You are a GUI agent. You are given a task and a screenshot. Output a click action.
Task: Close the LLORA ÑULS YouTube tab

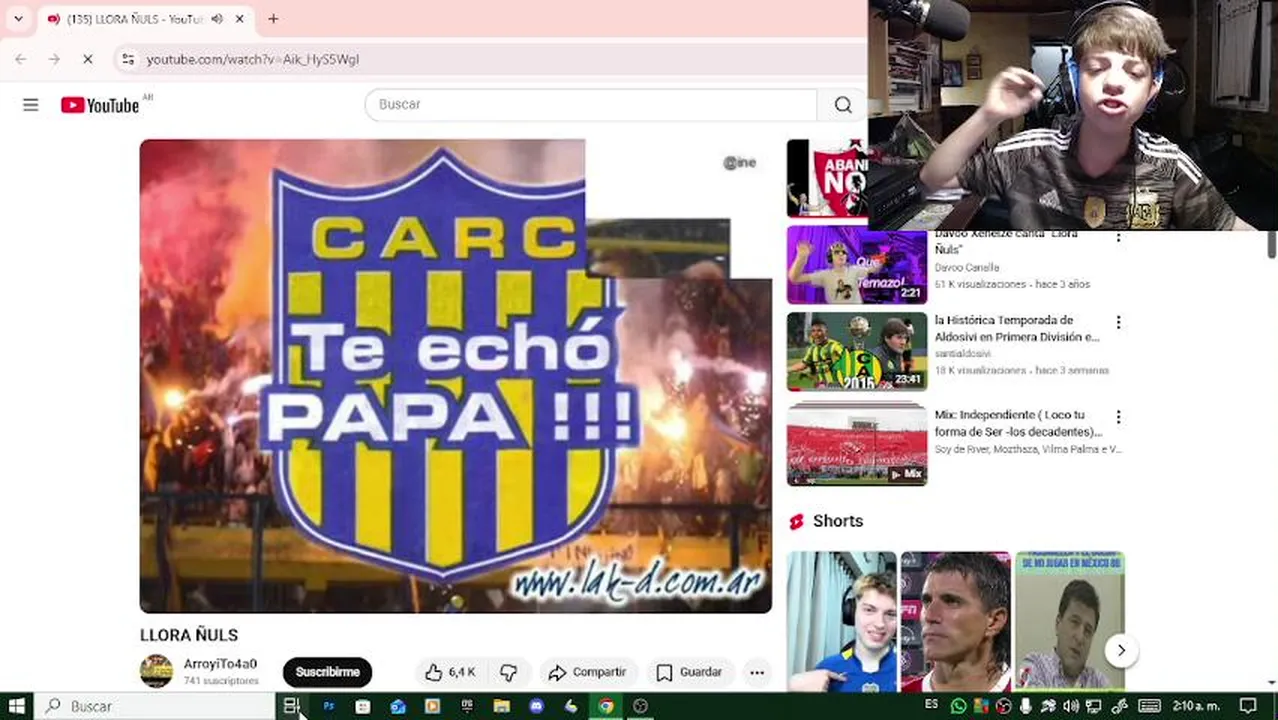click(x=240, y=18)
